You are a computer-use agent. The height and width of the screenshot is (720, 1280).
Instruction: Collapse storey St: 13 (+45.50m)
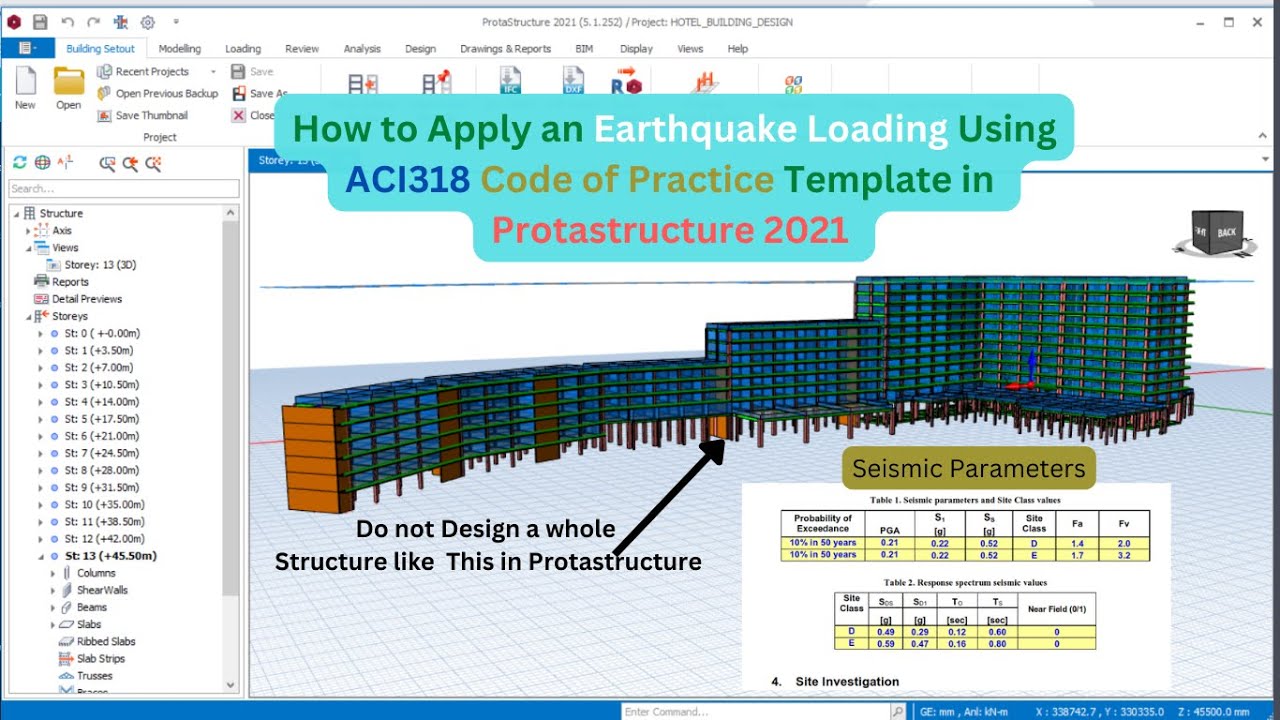pos(40,556)
